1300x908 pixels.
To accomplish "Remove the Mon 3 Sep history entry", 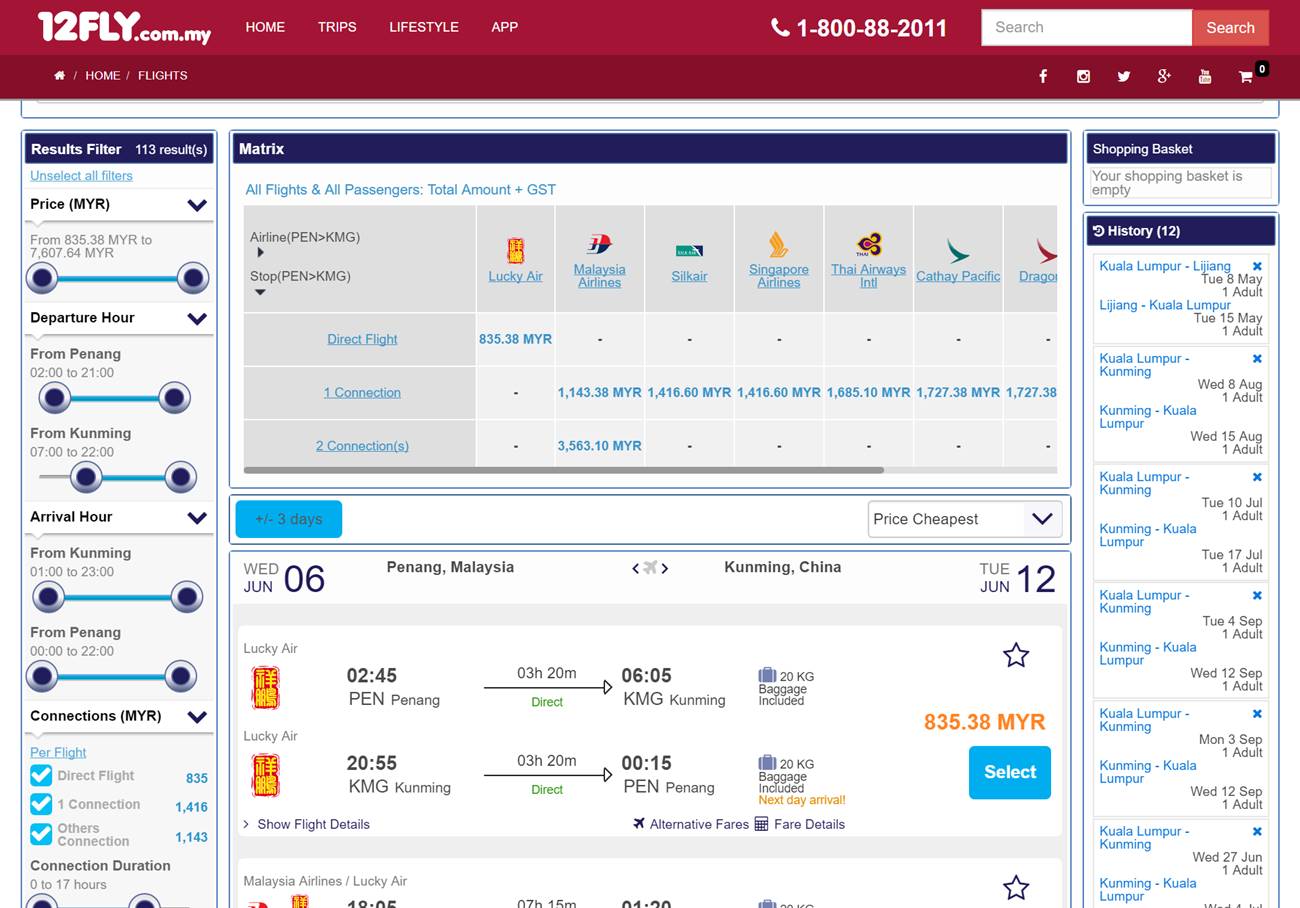I will point(1257,714).
